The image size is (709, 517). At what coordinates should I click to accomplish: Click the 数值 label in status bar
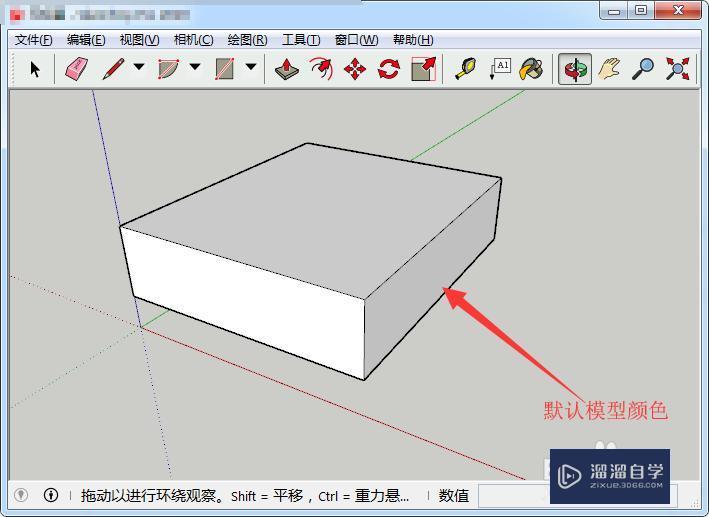[x=454, y=496]
